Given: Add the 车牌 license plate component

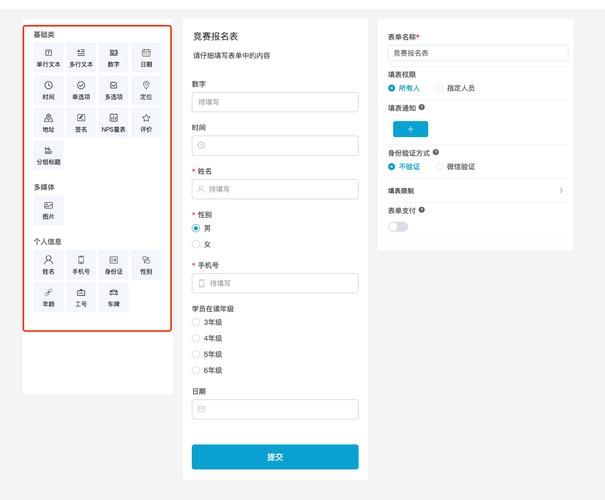Looking at the screenshot, I should click(x=113, y=297).
